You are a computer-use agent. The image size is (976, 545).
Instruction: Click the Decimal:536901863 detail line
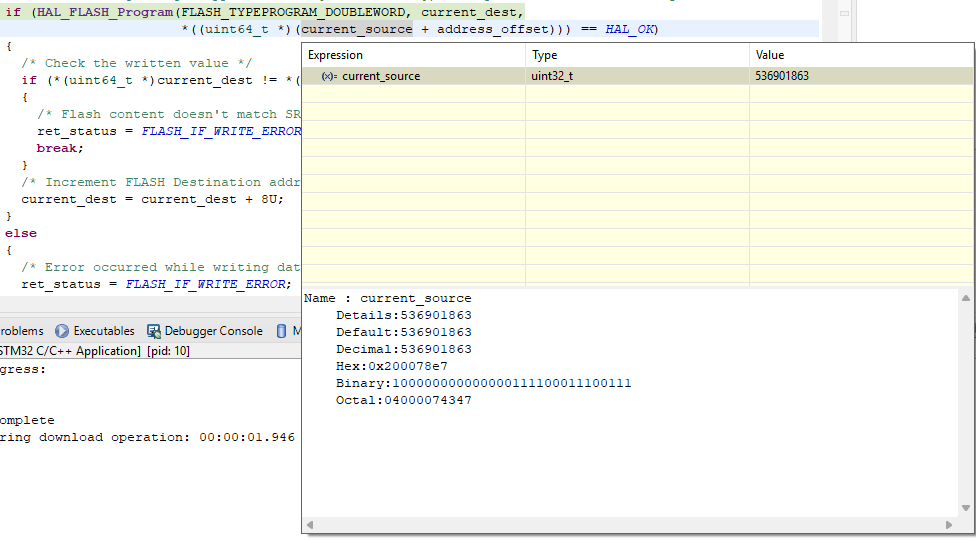click(x=403, y=349)
